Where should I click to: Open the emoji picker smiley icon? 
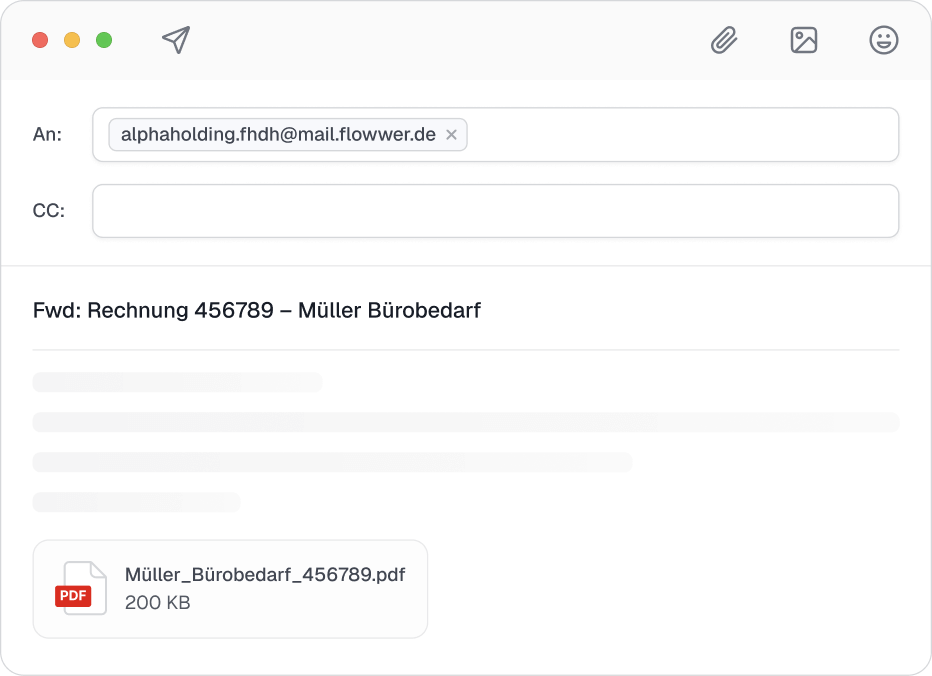coord(883,40)
